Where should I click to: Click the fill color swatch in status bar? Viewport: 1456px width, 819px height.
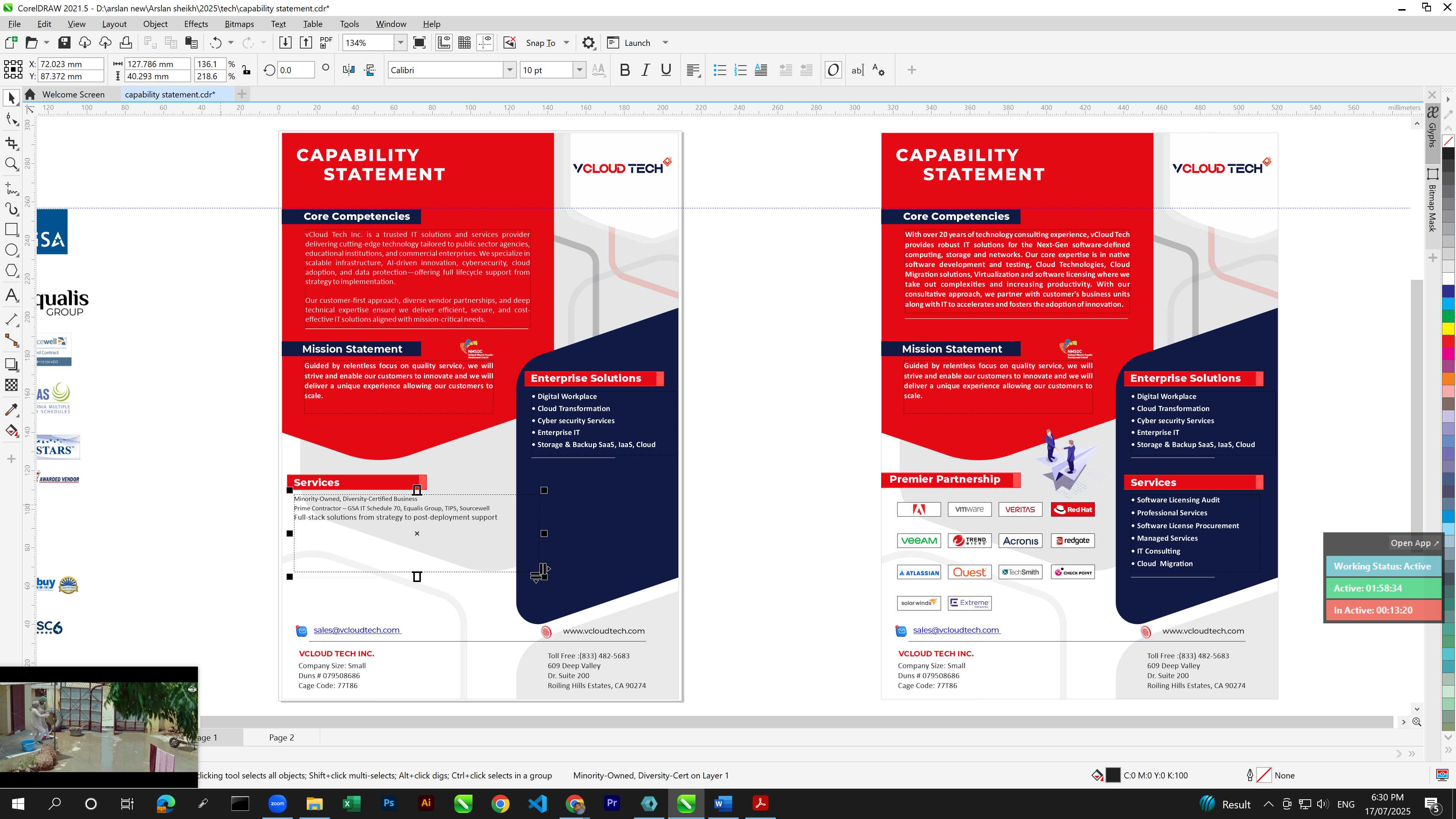coord(1113,775)
